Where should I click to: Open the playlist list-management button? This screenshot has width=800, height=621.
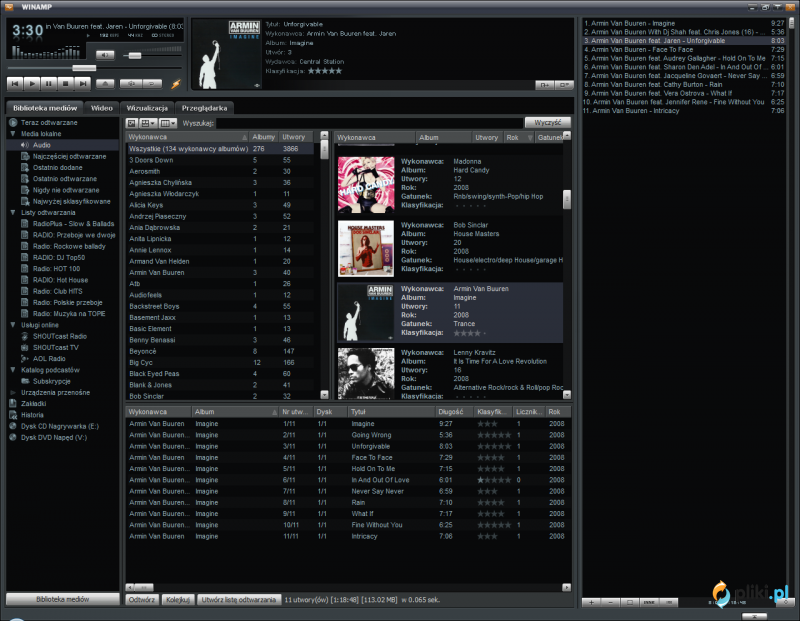click(x=669, y=602)
